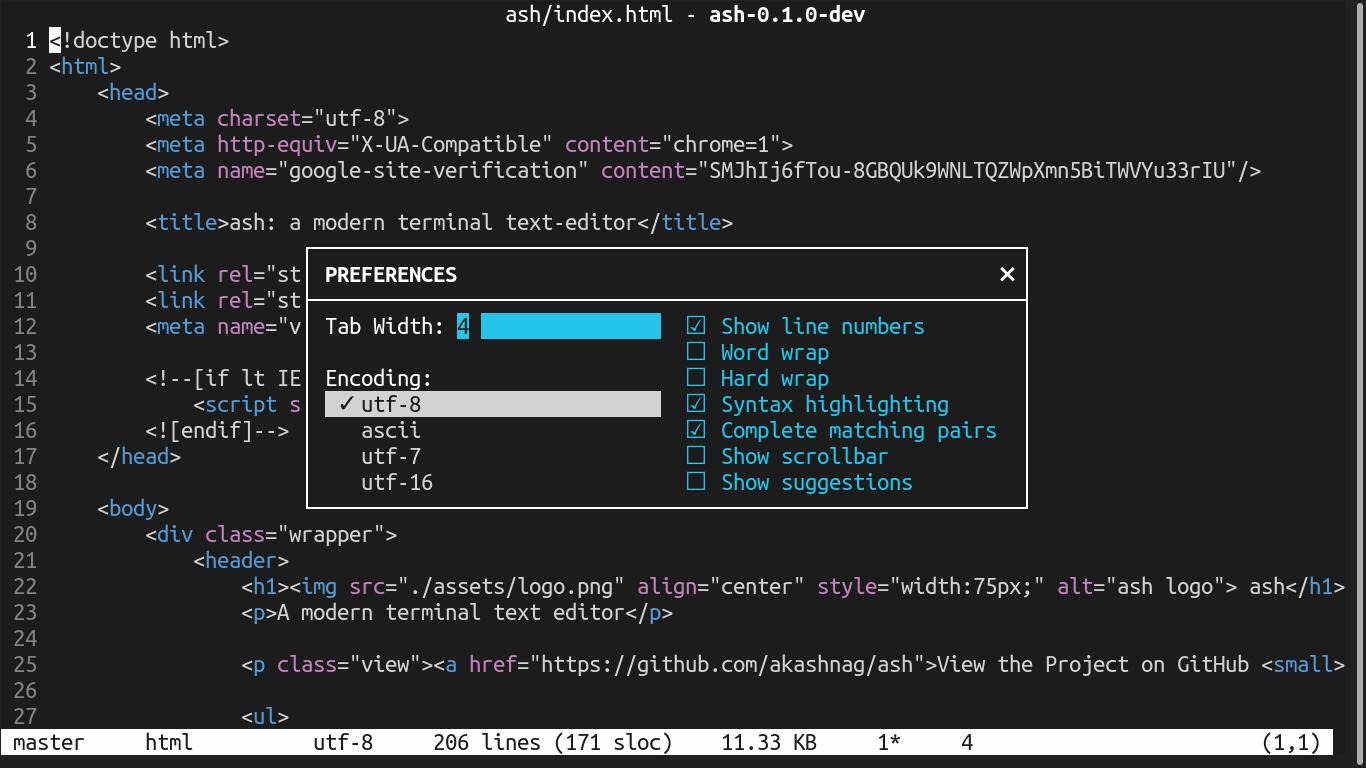Viewport: 1366px width, 768px height.
Task: Uncheck Complete matching pairs
Action: click(x=697, y=430)
